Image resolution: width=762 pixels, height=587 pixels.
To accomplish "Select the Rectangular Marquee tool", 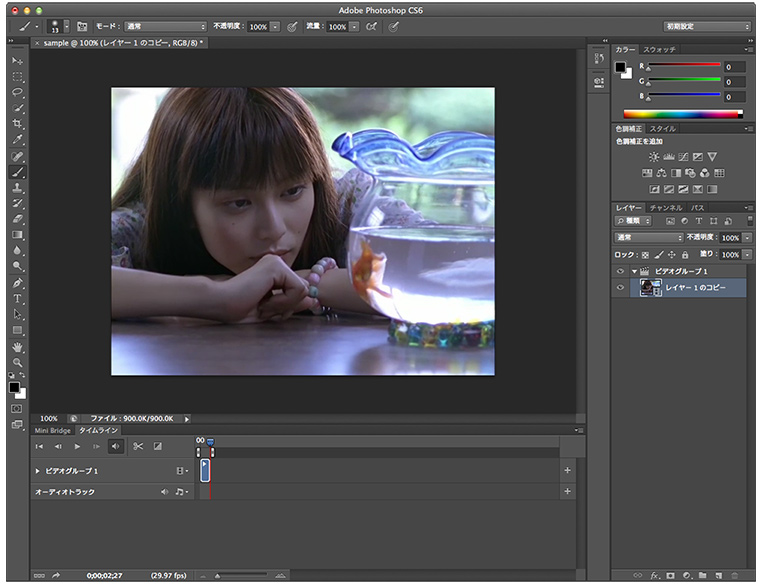I will 17,77.
